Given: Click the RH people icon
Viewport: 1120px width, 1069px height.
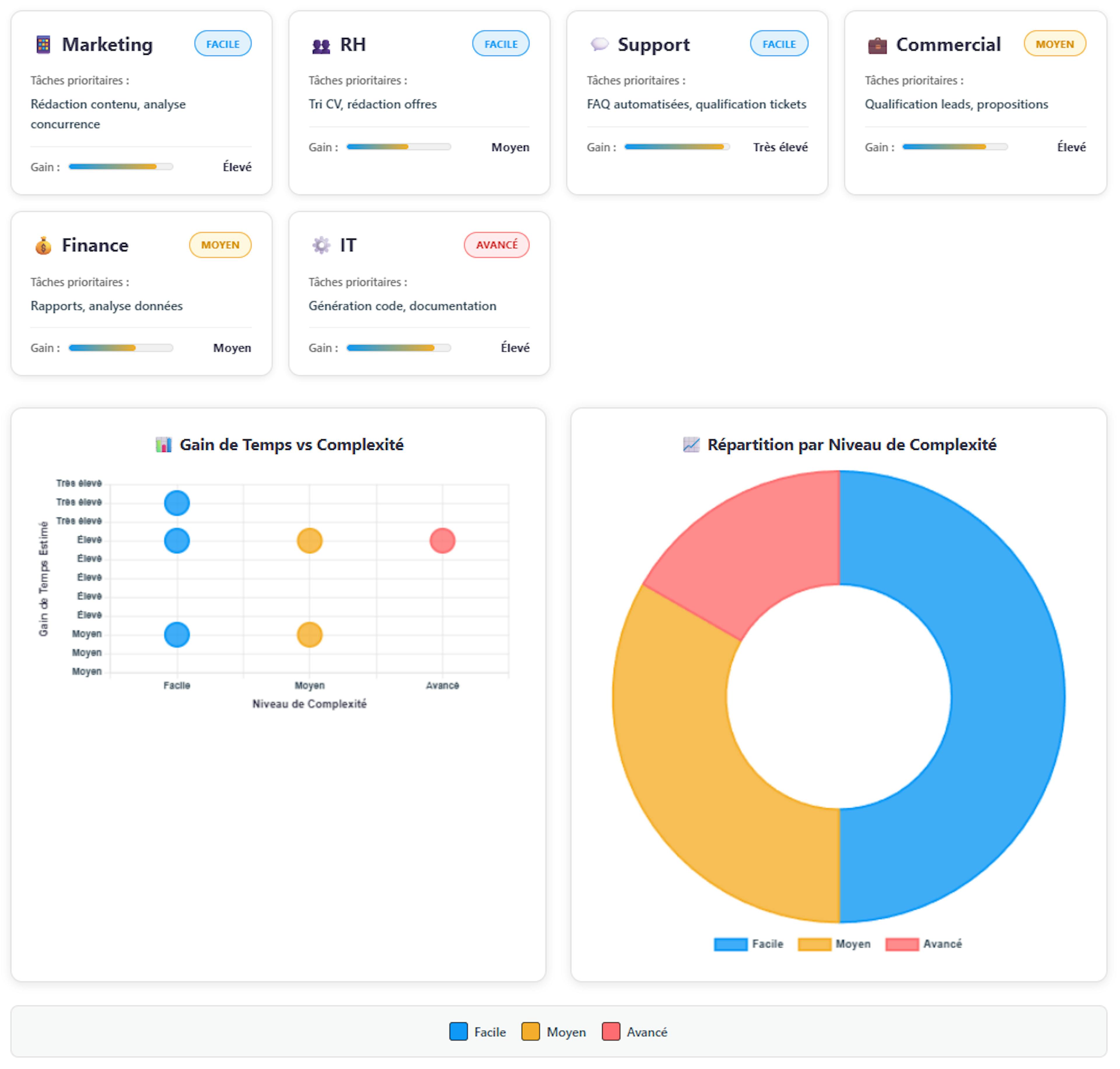Looking at the screenshot, I should pyautogui.click(x=321, y=46).
